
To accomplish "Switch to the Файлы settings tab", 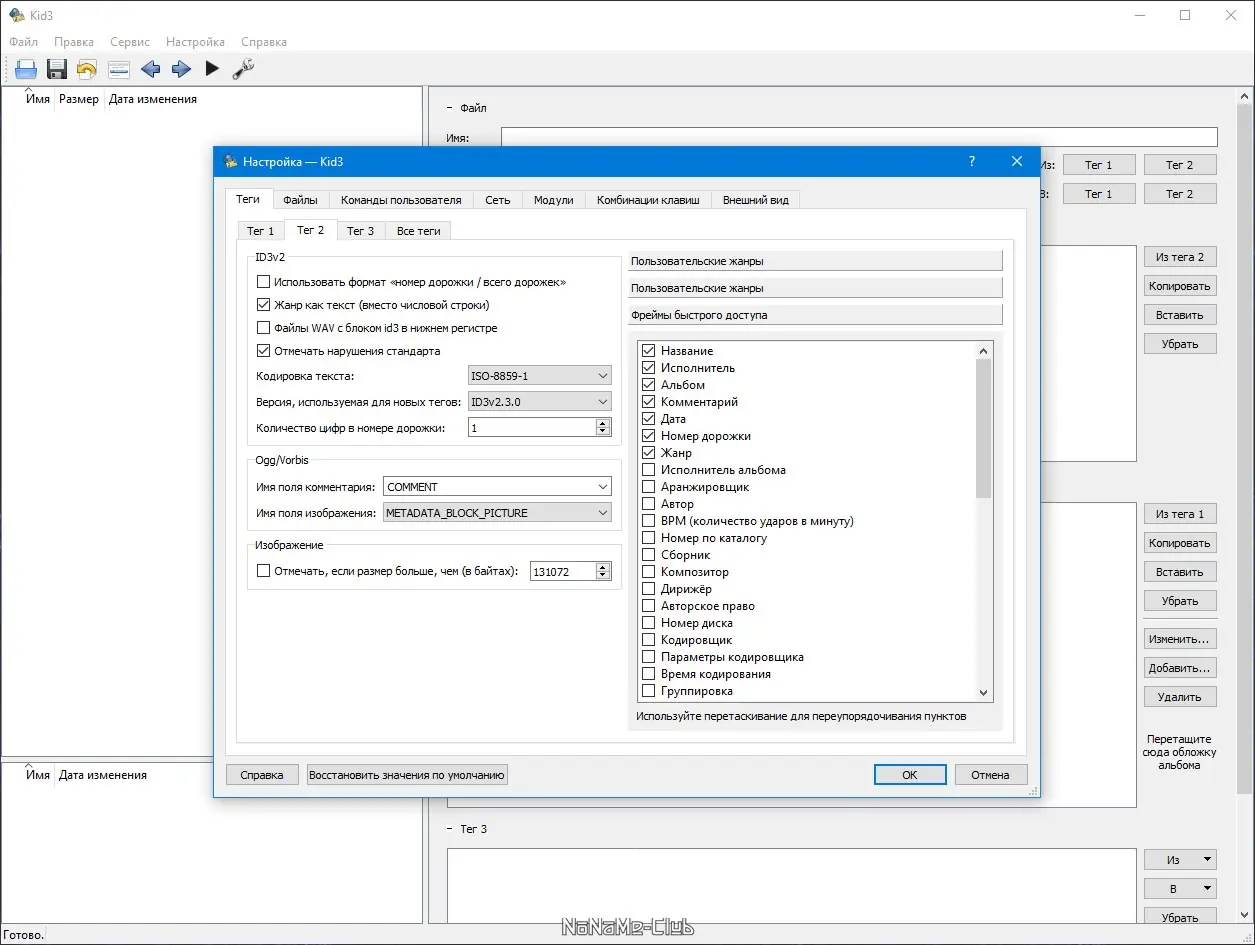I will [300, 200].
